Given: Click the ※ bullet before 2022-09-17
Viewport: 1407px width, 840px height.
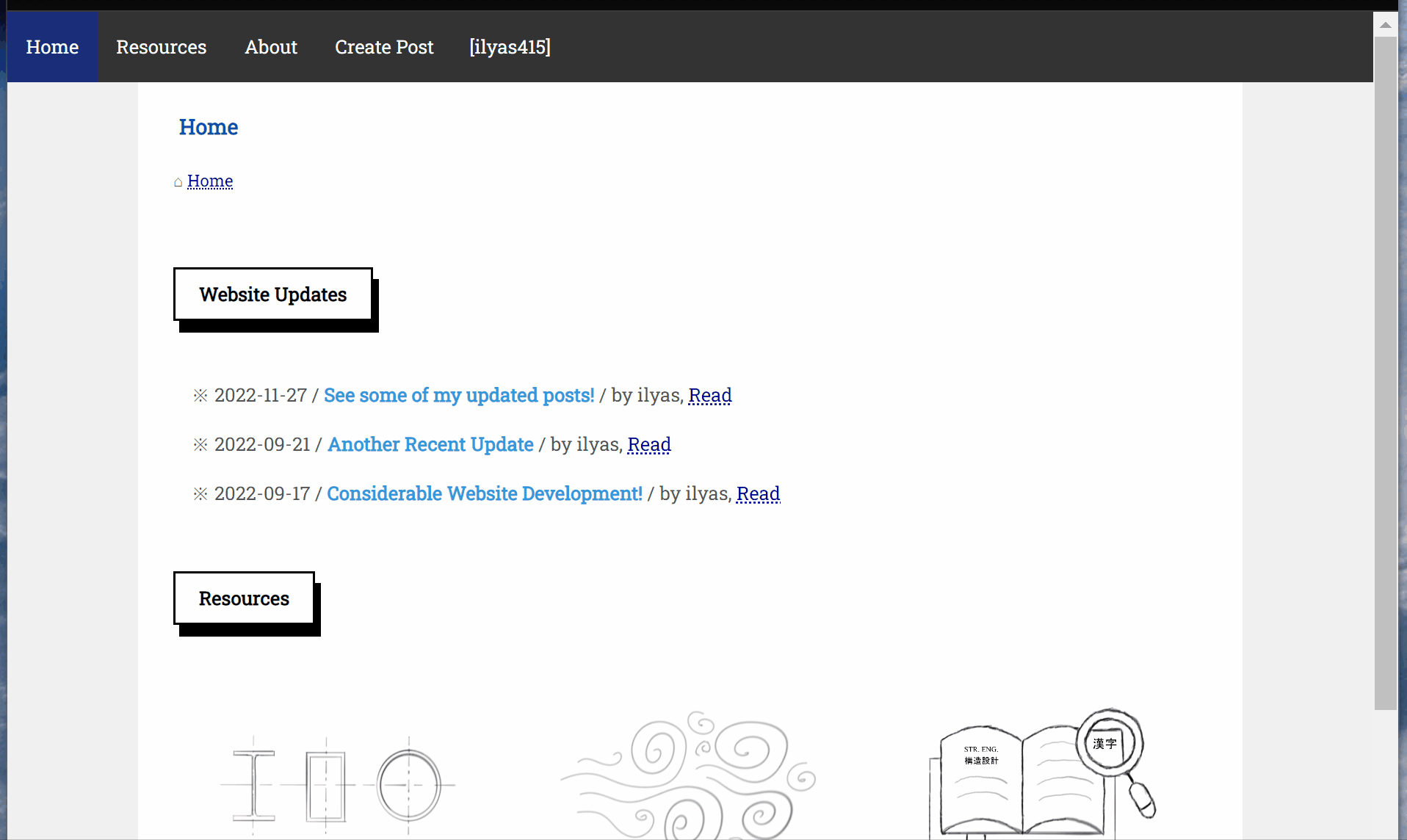Looking at the screenshot, I should pos(200,493).
